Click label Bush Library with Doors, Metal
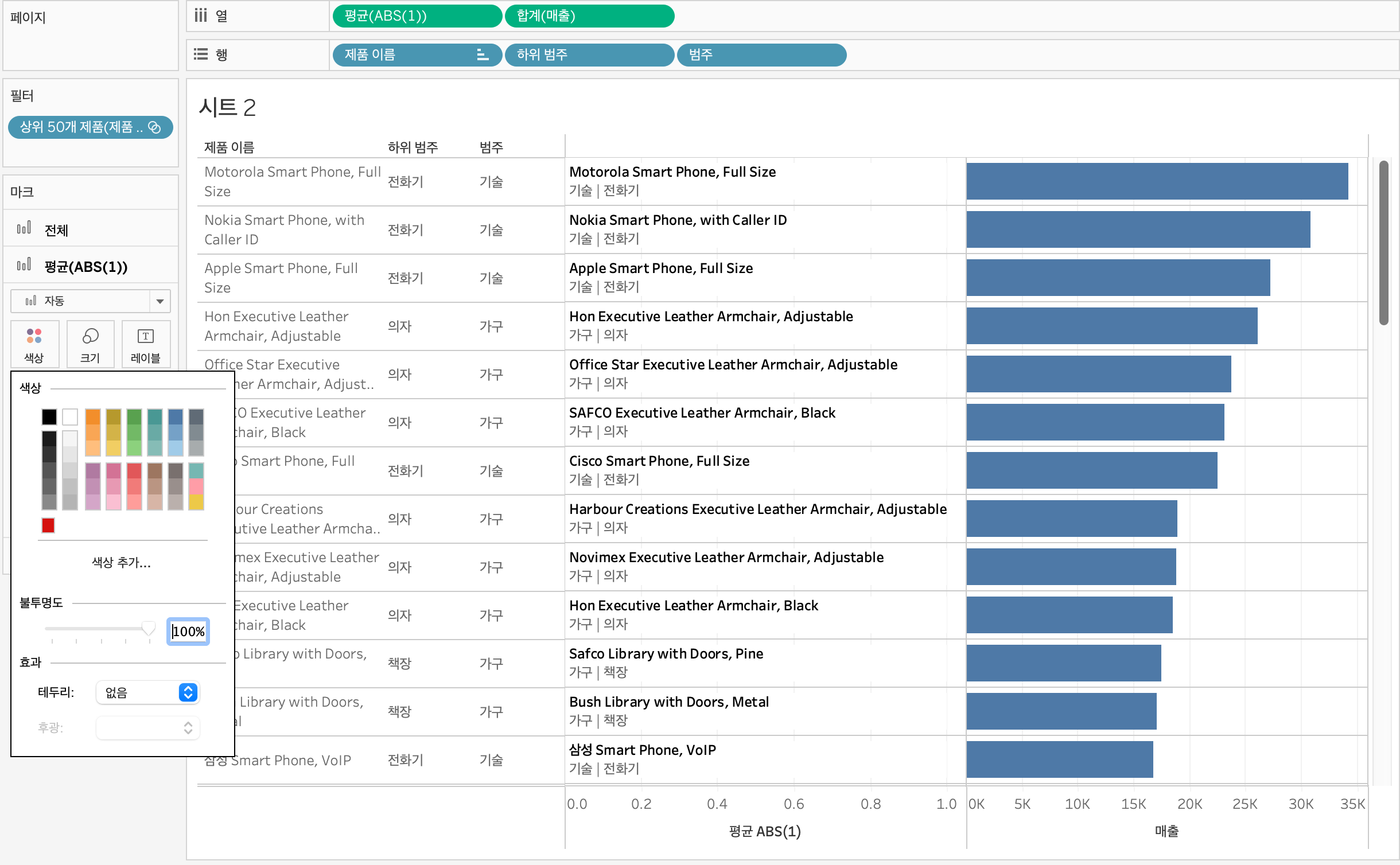The height and width of the screenshot is (865, 1400). [x=669, y=702]
